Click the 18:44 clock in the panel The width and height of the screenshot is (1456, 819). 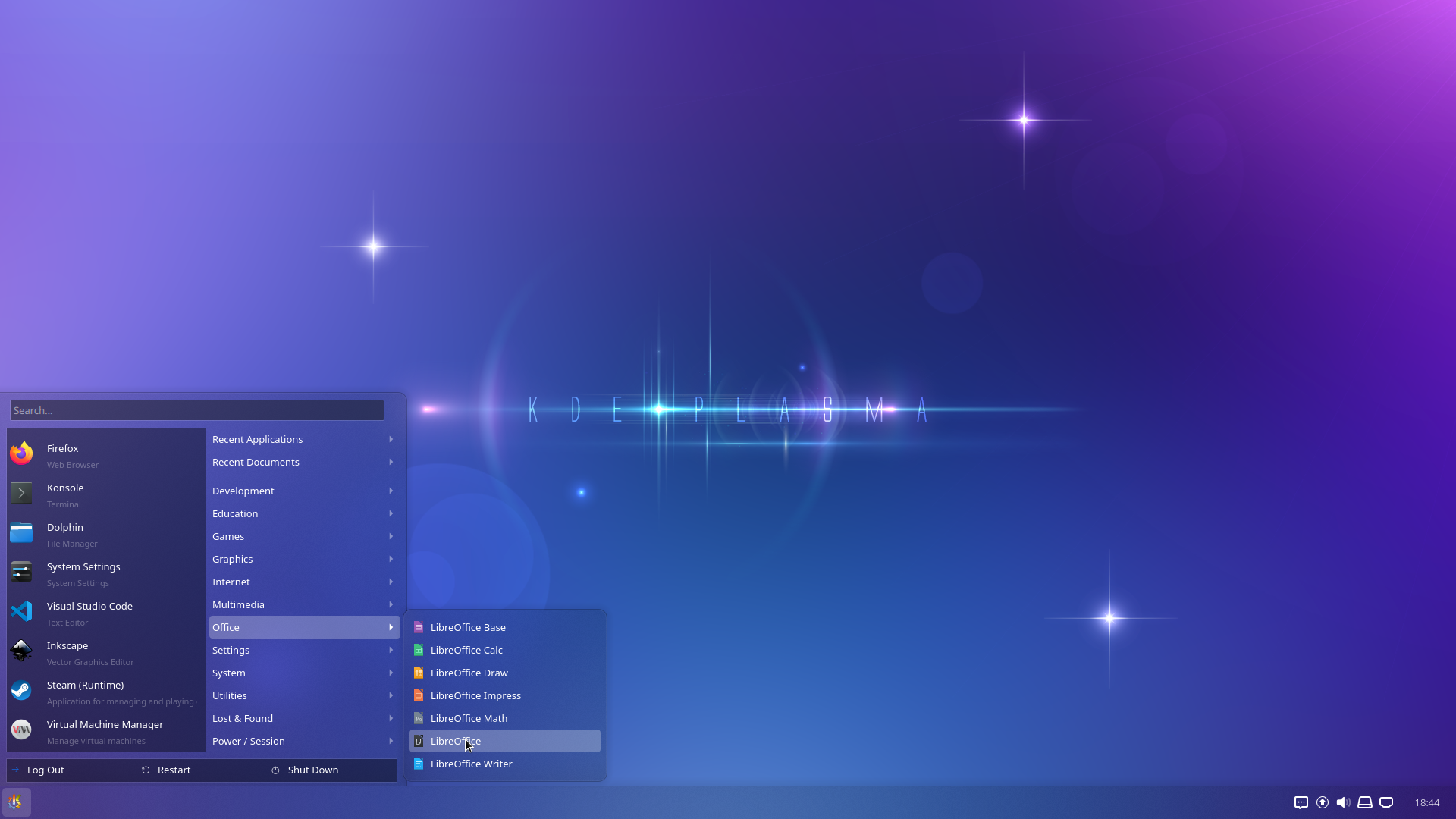coord(1426,802)
